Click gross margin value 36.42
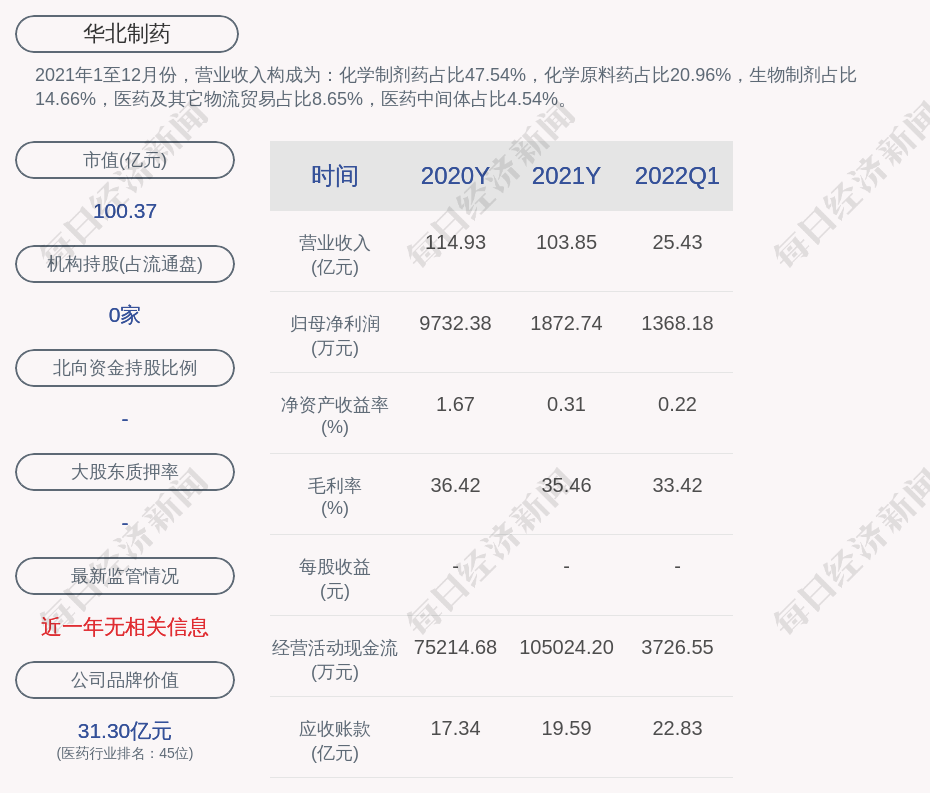 coord(455,485)
